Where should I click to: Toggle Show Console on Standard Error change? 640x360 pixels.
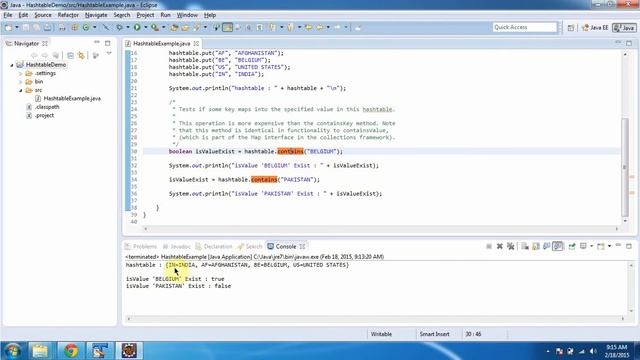558,246
